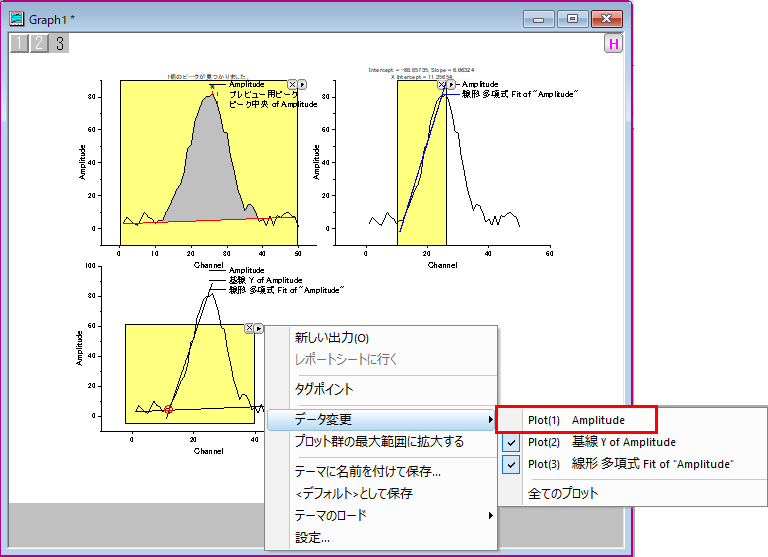
Task: Click the magenta H indicator icon
Action: pyautogui.click(x=613, y=44)
